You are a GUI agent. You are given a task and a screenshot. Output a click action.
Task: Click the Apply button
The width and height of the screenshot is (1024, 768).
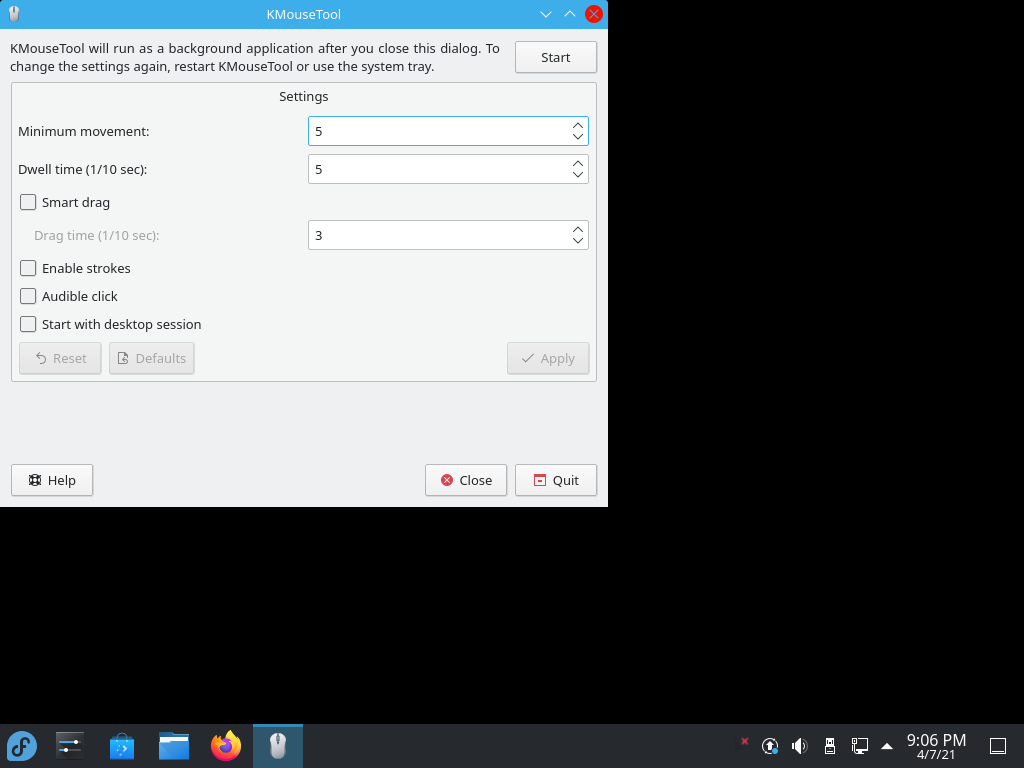tap(548, 359)
